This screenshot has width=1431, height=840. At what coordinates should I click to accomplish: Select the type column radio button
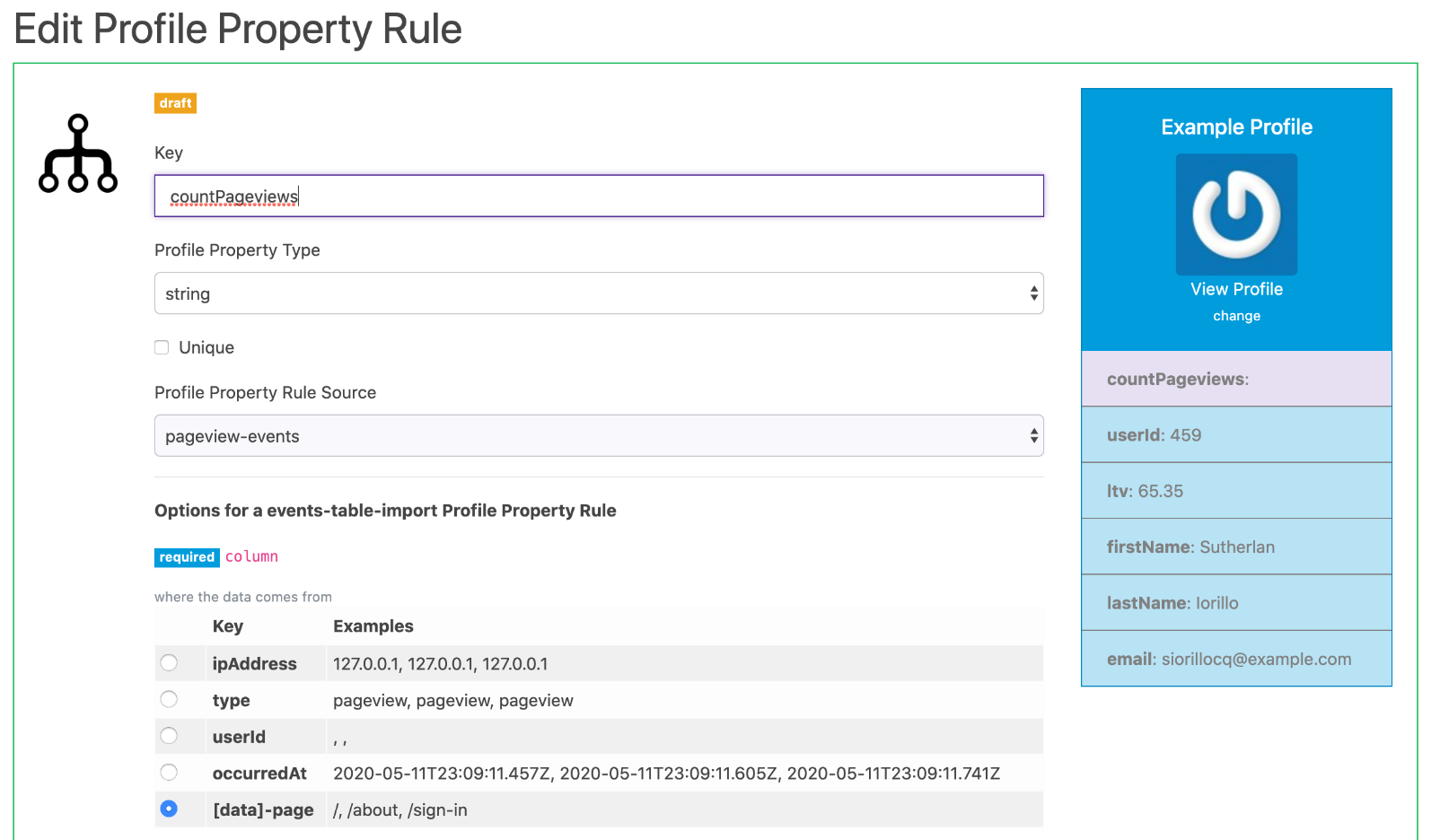tap(169, 699)
